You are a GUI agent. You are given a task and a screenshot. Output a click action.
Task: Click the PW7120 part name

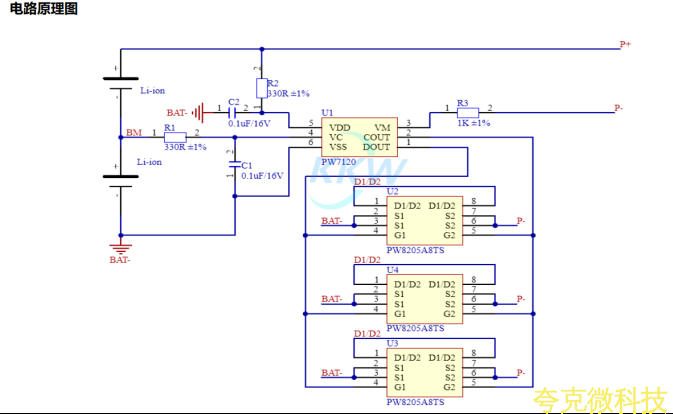click(x=339, y=162)
